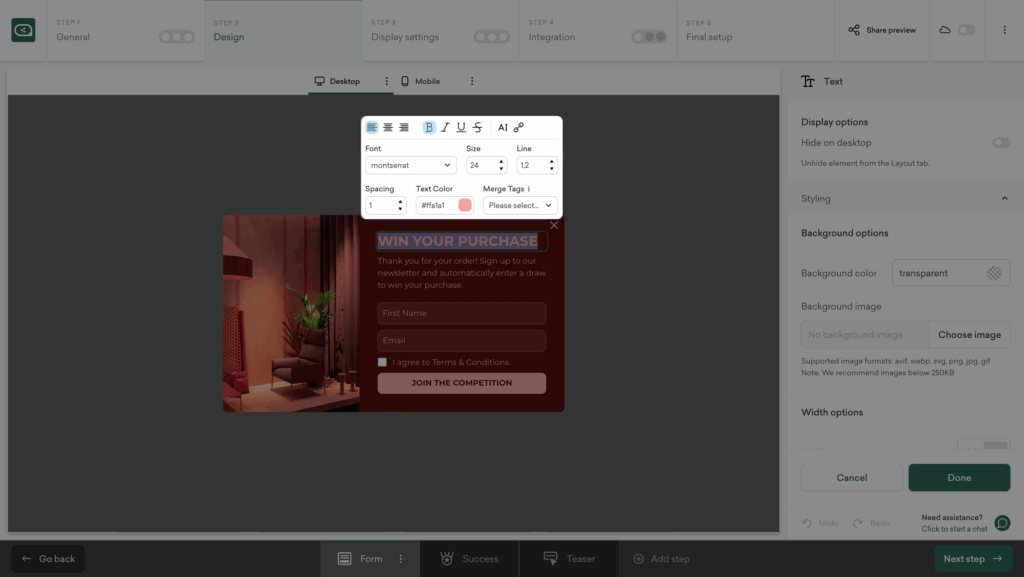Enable Hide on desktop toggle
Viewport: 1024px width, 577px height.
click(1001, 142)
